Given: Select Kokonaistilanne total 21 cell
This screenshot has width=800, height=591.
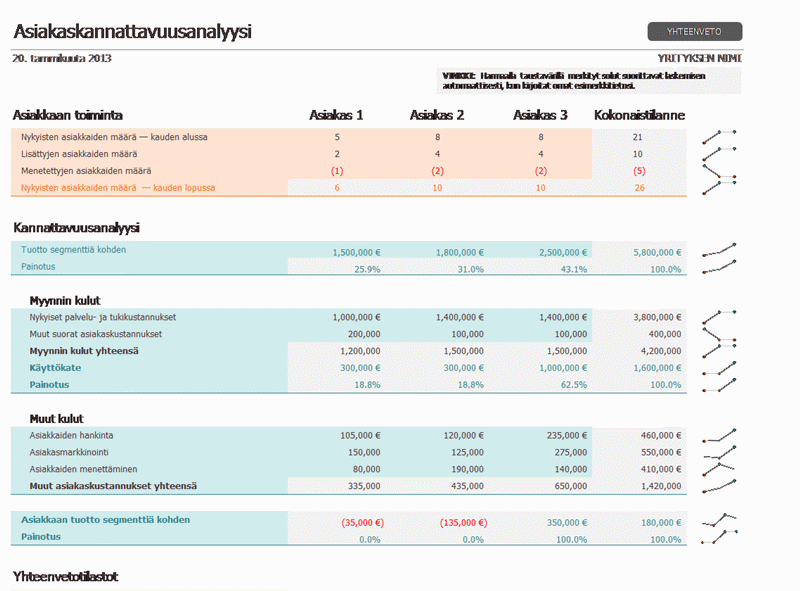Looking at the screenshot, I should (638, 137).
